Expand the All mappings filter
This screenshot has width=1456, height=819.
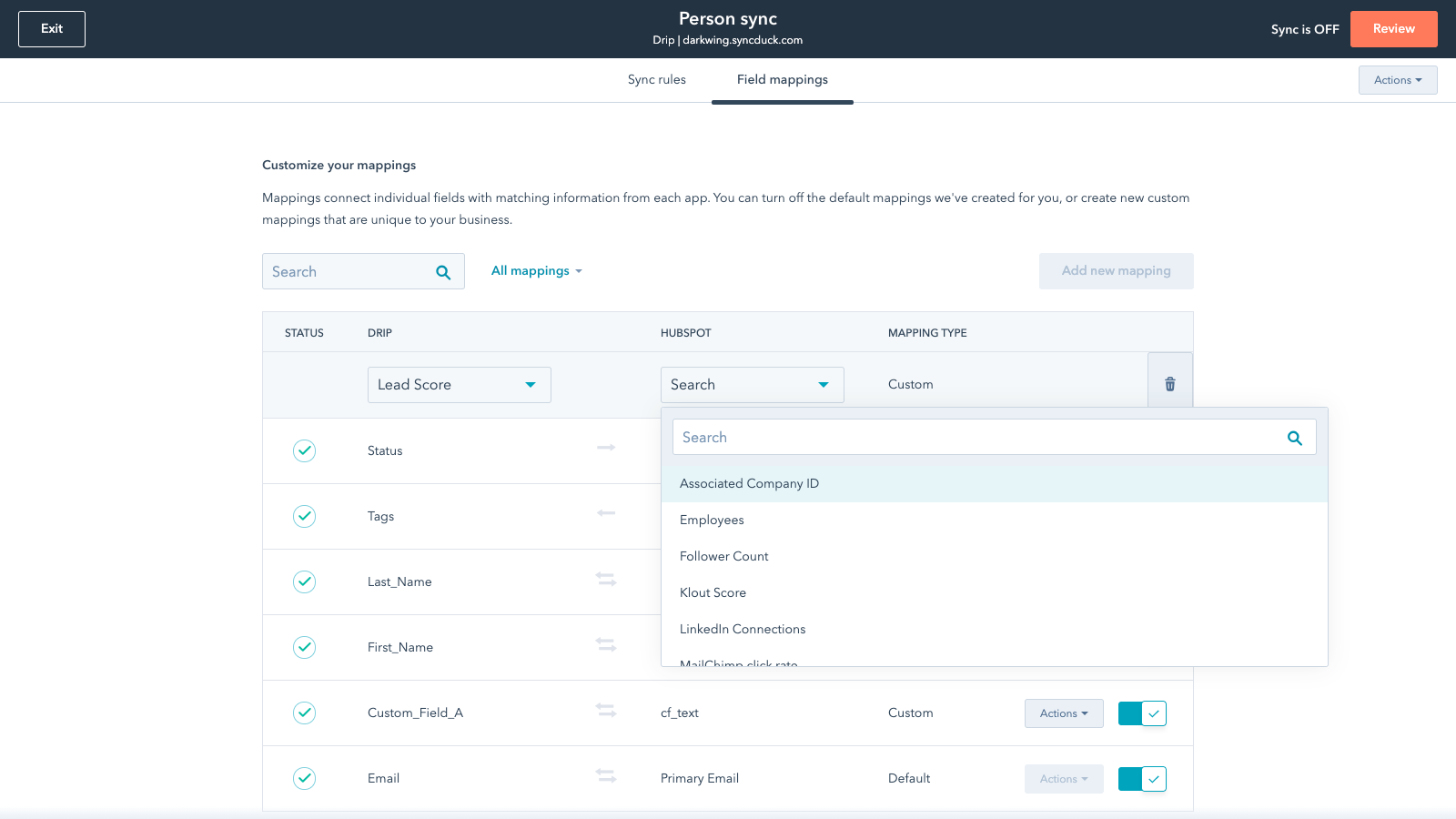click(x=536, y=271)
